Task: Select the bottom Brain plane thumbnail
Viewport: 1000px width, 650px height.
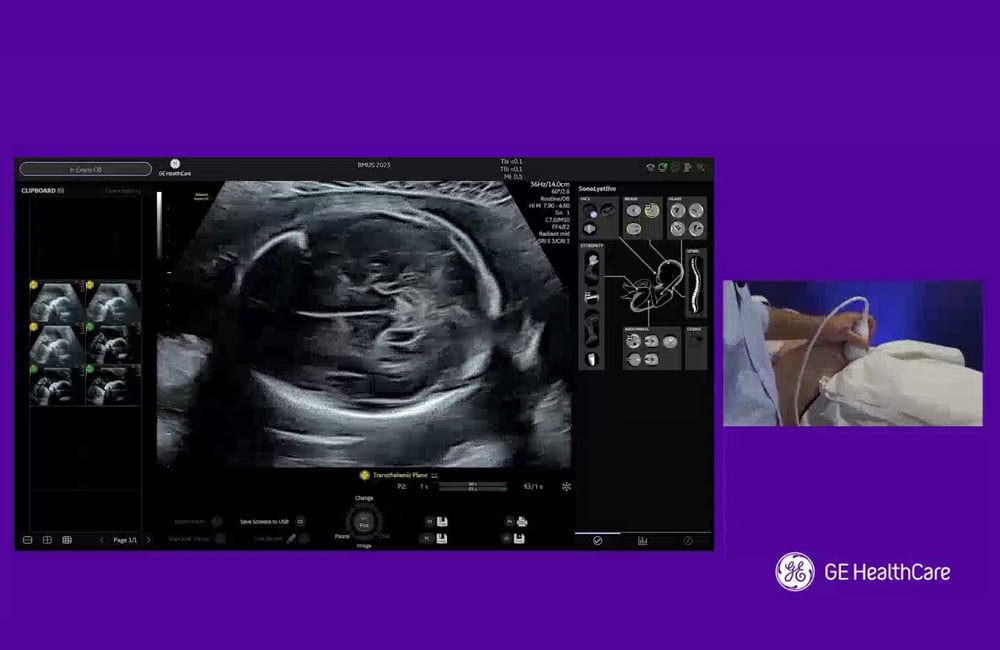Action: click(x=633, y=228)
